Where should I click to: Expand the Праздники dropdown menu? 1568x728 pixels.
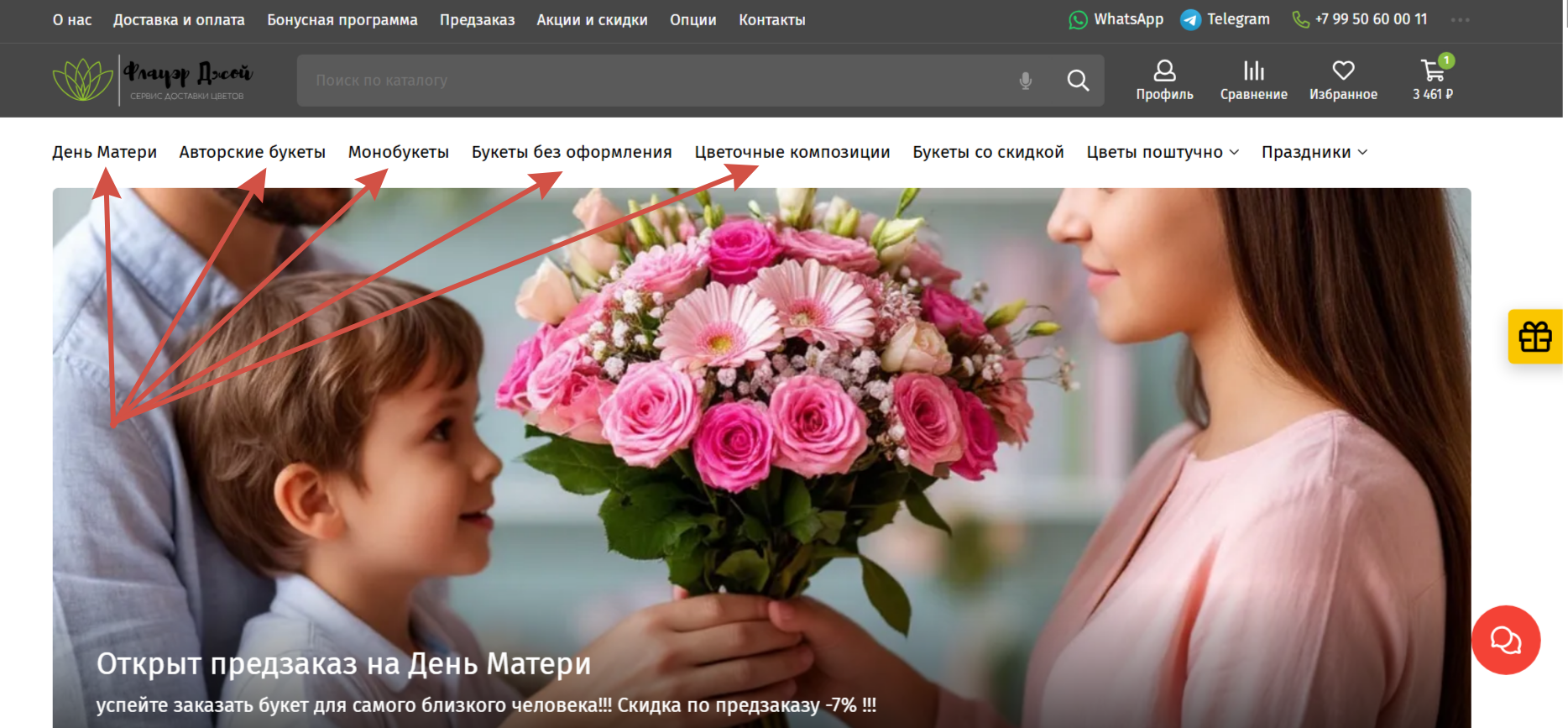pos(1314,152)
